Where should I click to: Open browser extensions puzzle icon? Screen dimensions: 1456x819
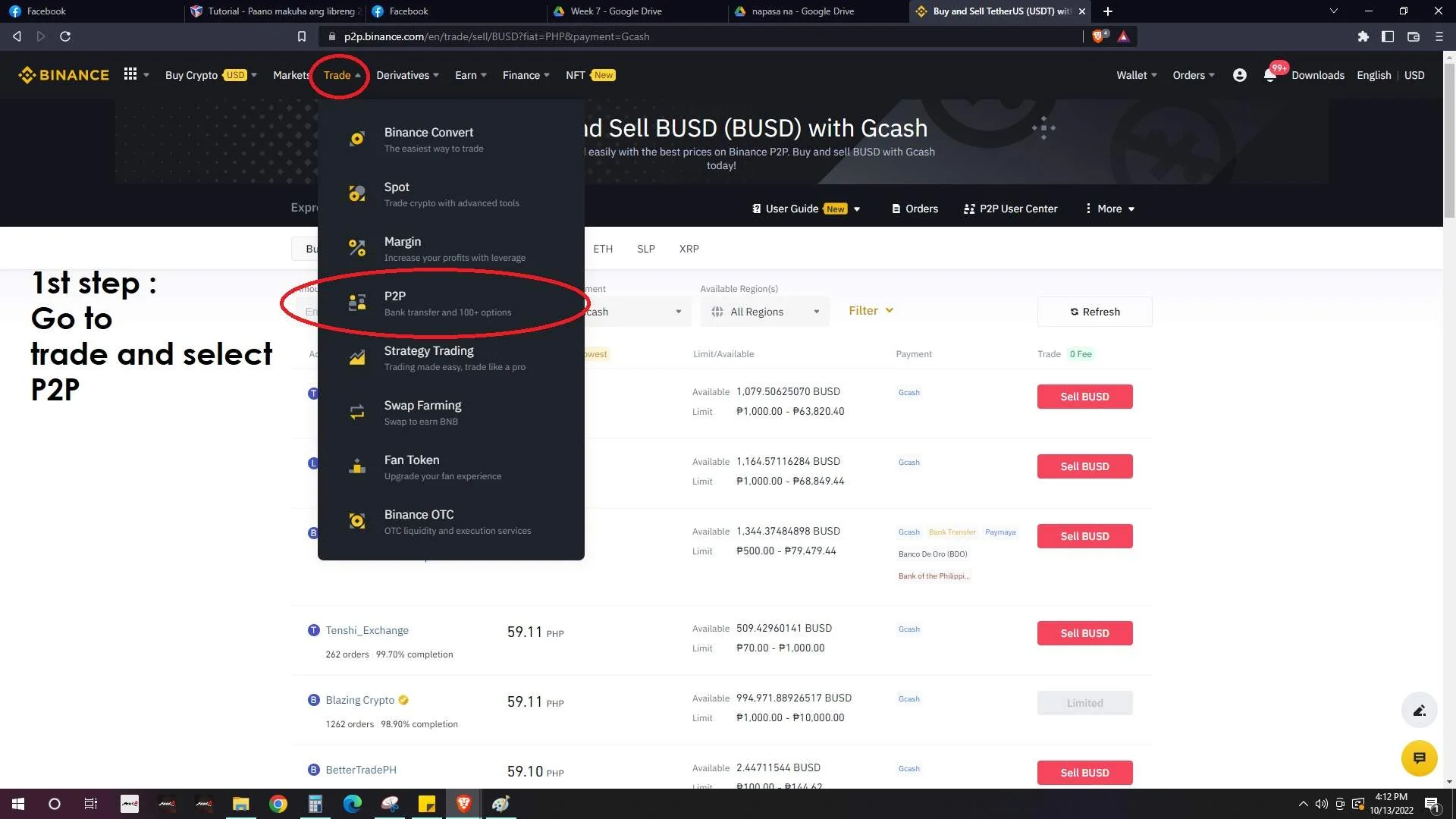click(x=1363, y=36)
